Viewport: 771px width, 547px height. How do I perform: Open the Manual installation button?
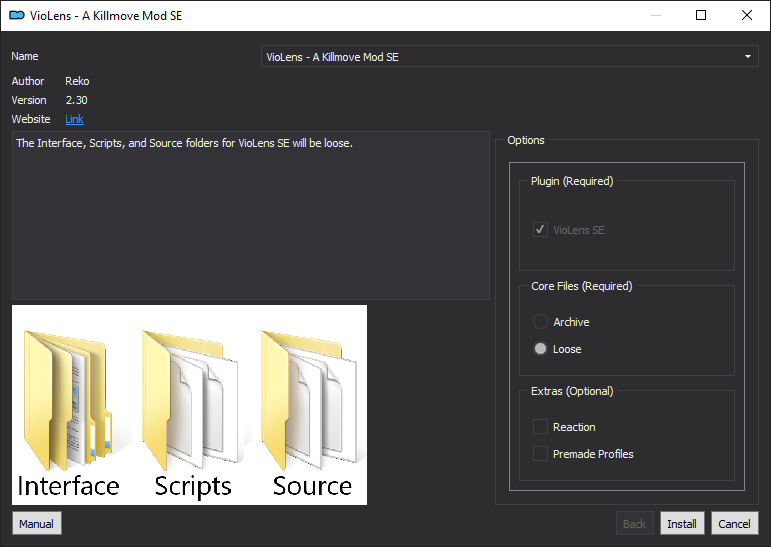pyautogui.click(x=36, y=524)
